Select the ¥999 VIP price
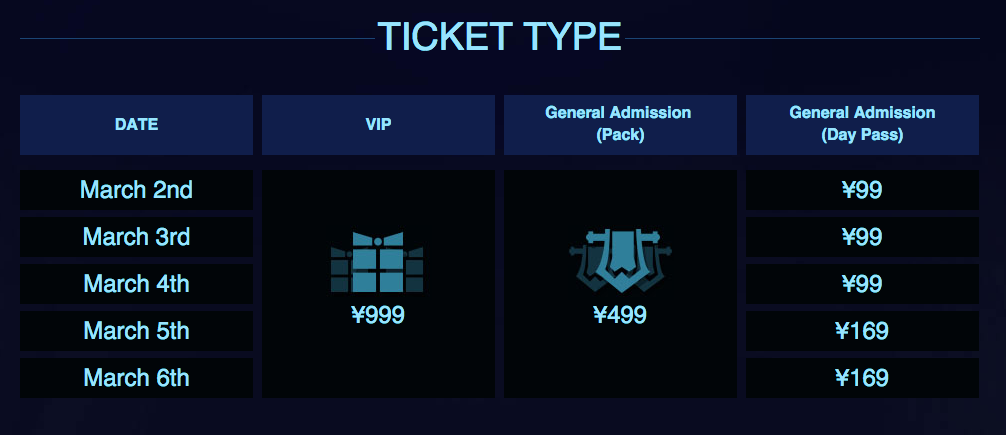 click(x=378, y=315)
